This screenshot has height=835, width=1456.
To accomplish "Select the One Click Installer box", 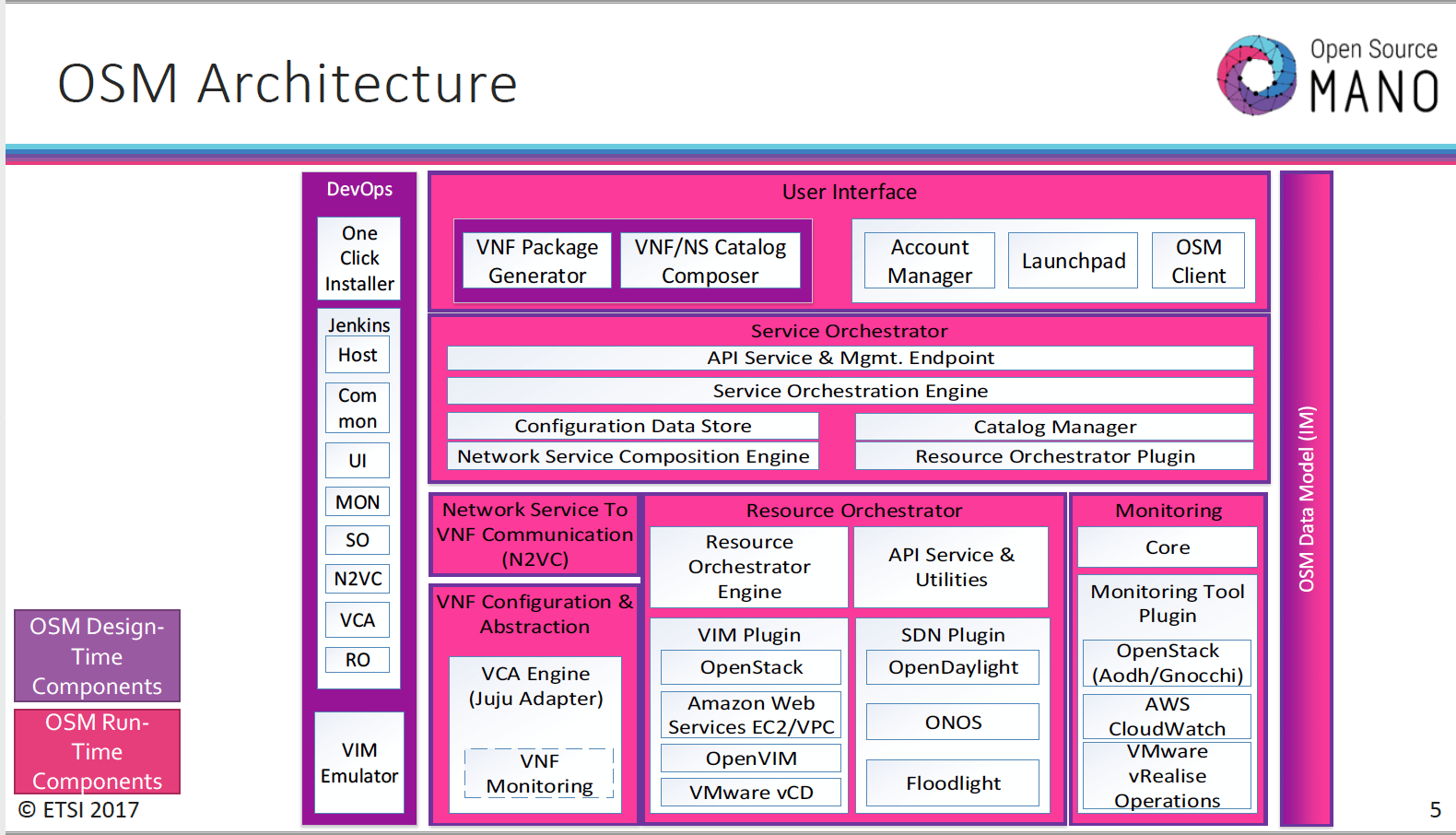I will point(358,258).
